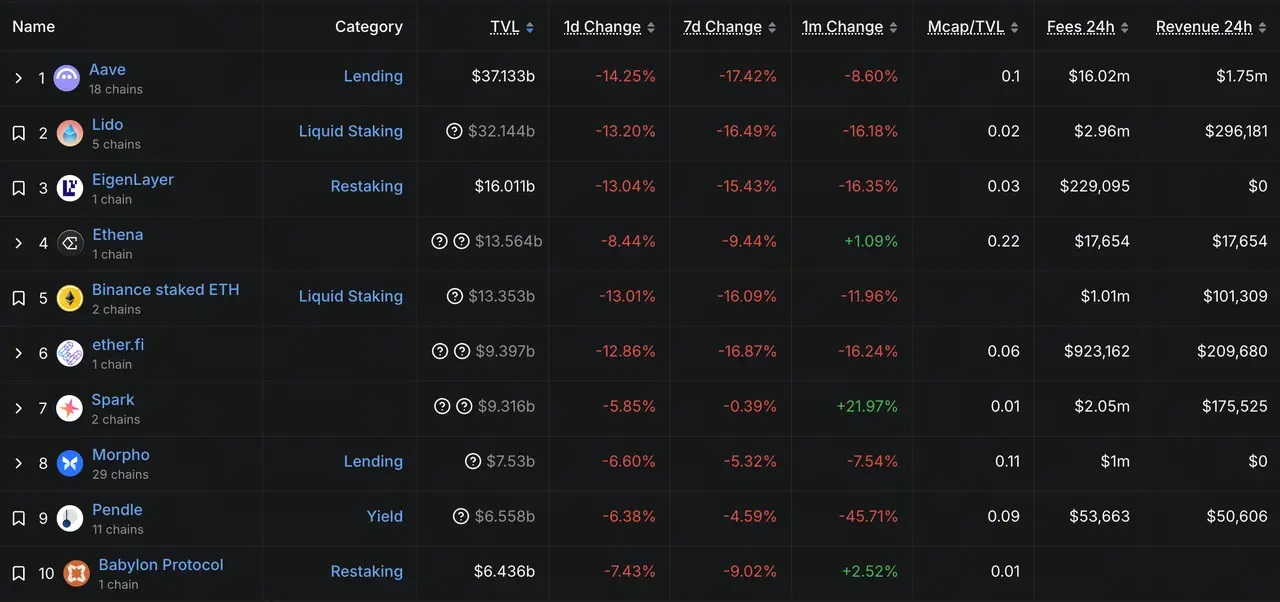Expand the Ethena row chevron
Image resolution: width=1280 pixels, height=602 pixels.
tap(18, 243)
